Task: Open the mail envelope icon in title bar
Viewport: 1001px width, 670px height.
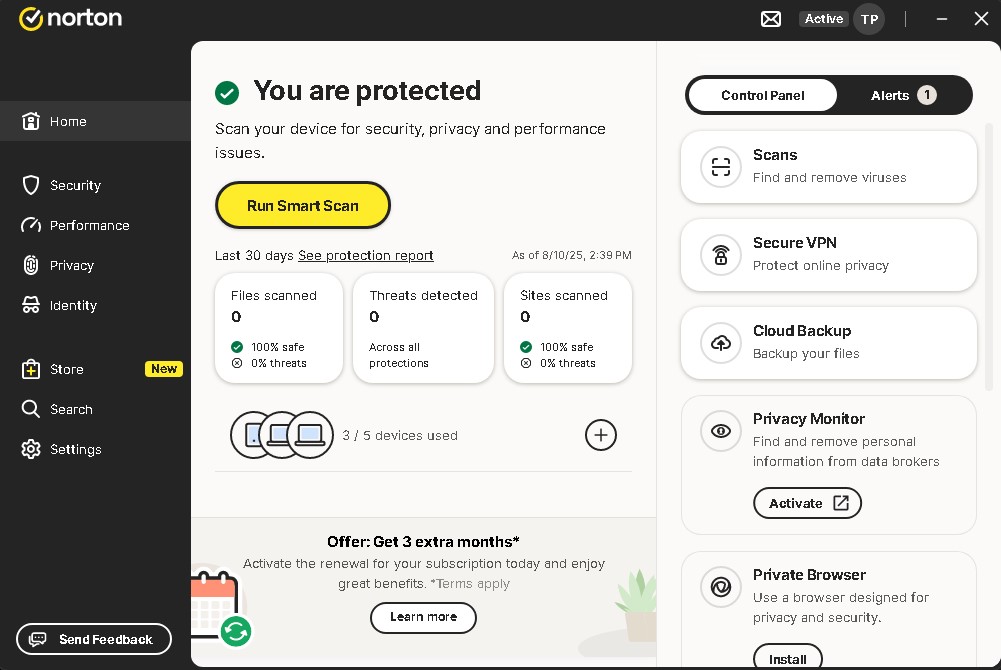Action: (771, 19)
